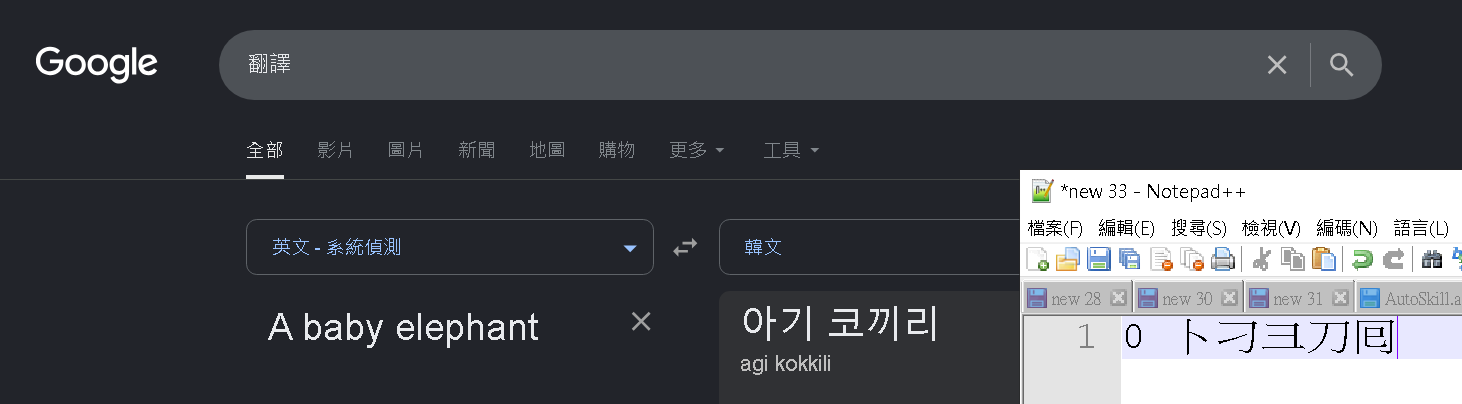Click the Save file floppy icon
Image resolution: width=1462 pixels, height=404 pixels.
(1099, 260)
